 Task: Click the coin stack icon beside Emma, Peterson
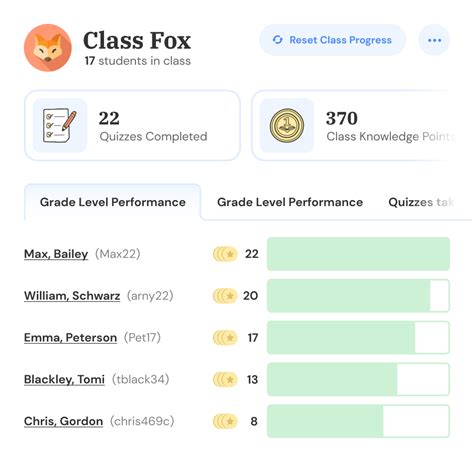[225, 338]
